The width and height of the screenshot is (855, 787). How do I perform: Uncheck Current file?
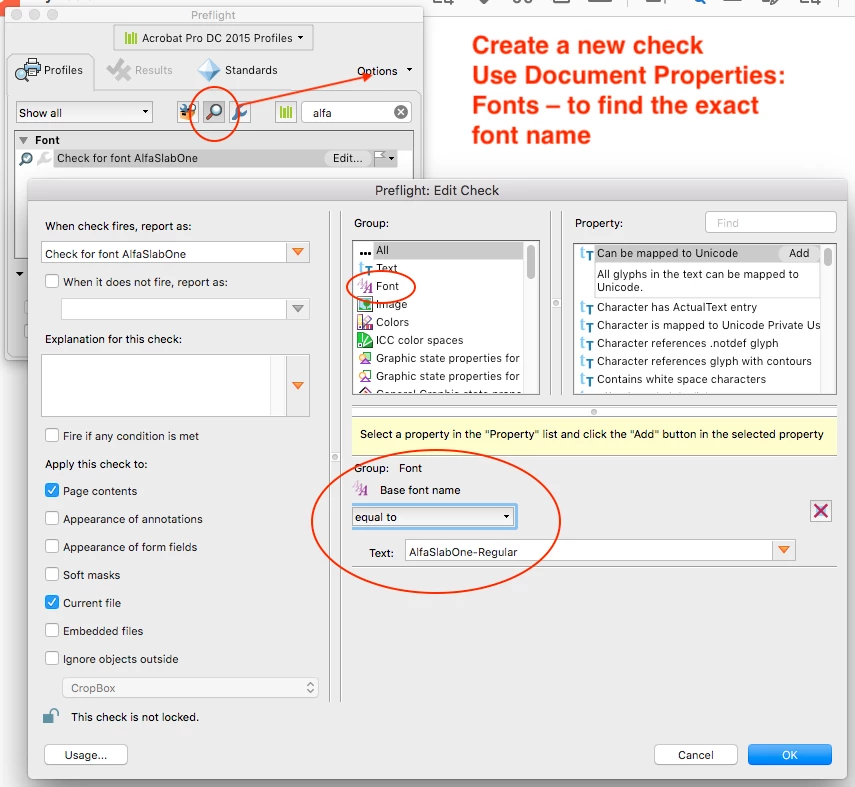click(52, 602)
